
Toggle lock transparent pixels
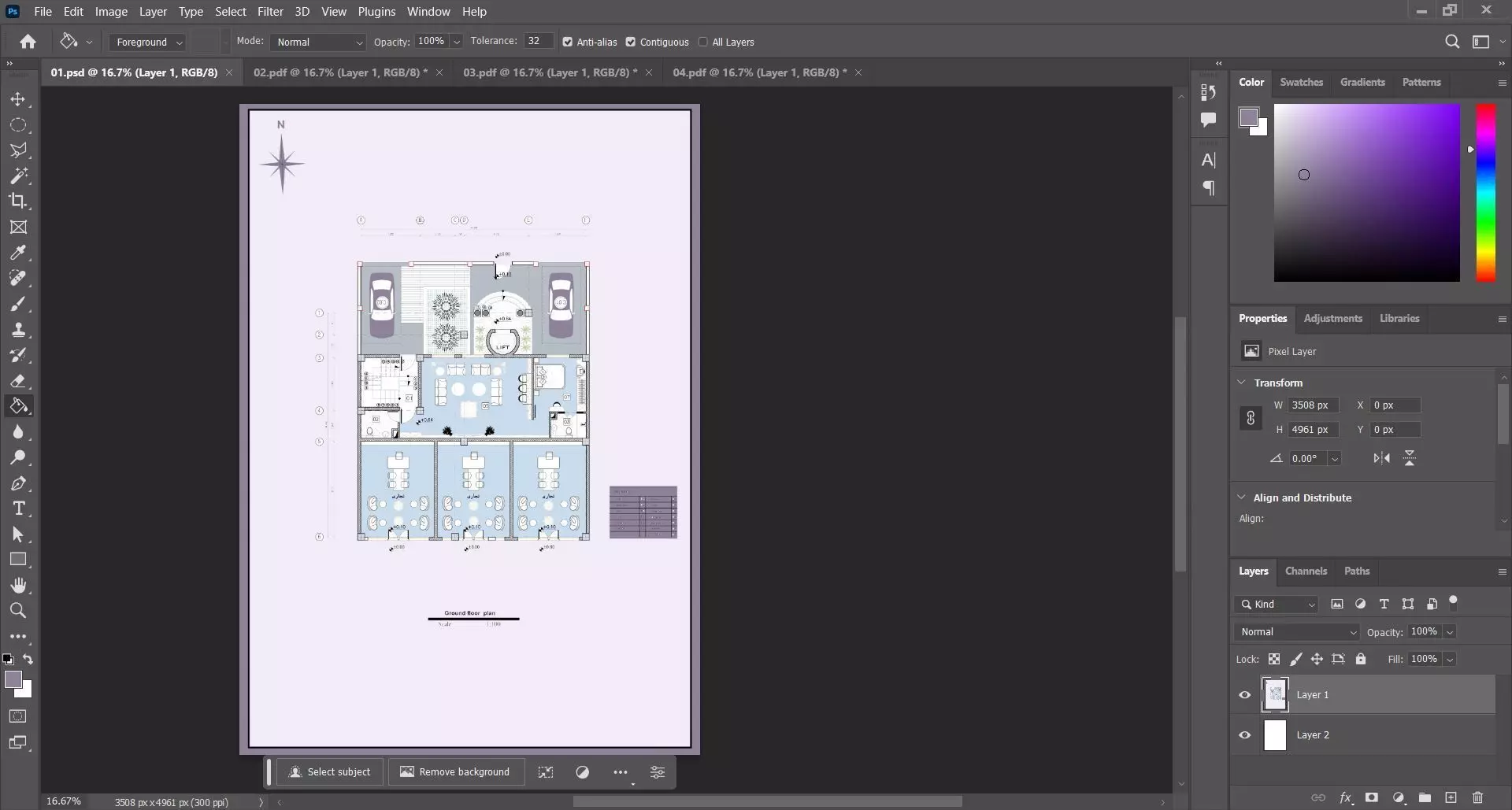click(1273, 659)
